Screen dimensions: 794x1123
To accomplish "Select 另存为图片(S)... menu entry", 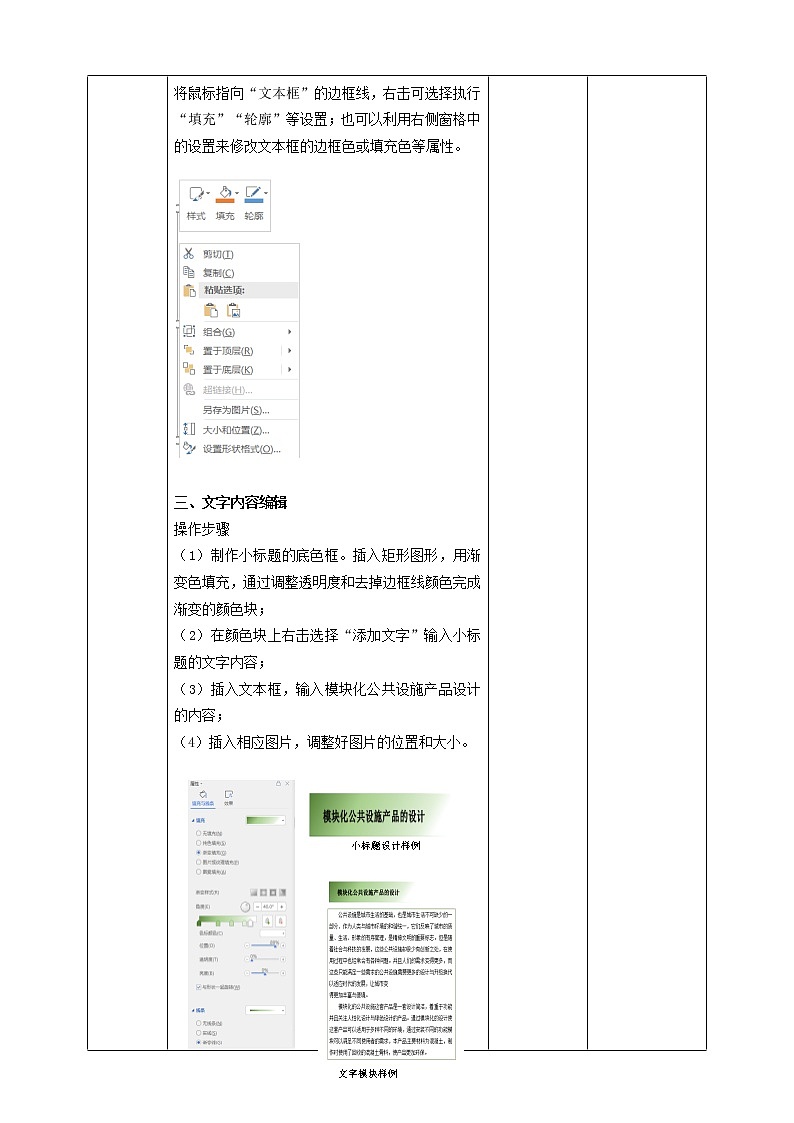I will [236, 410].
